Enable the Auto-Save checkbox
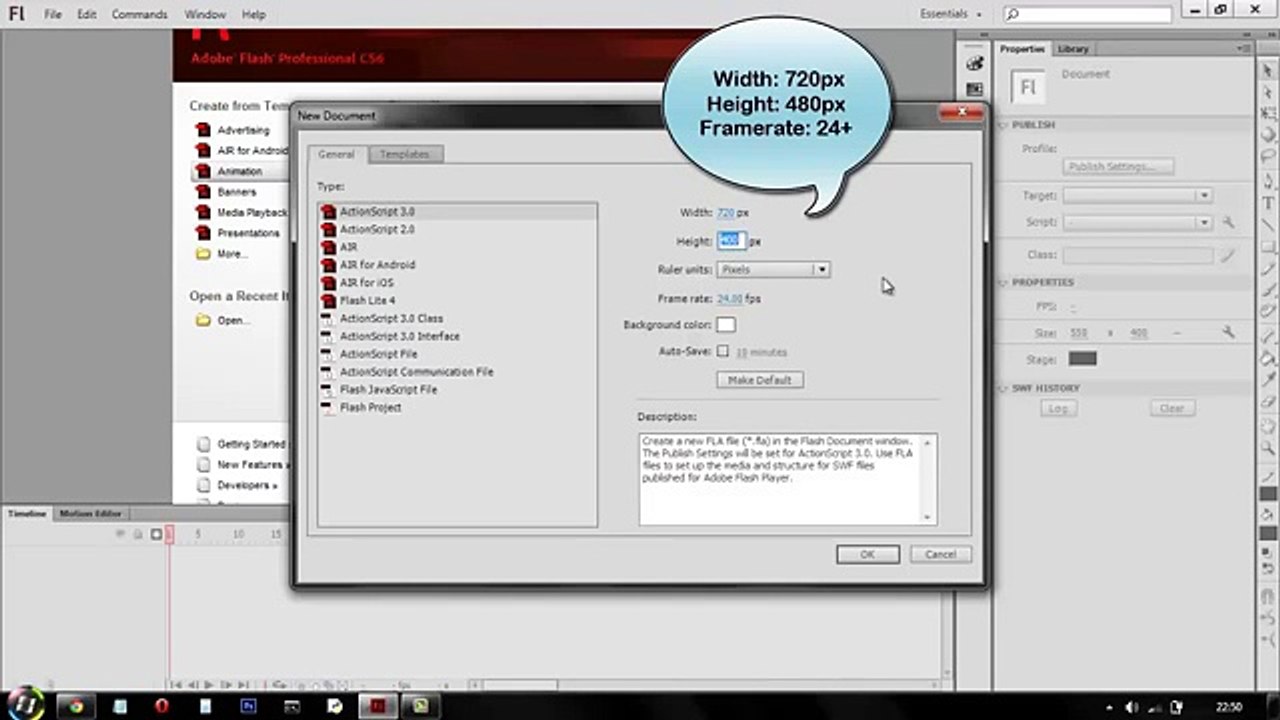 click(x=722, y=351)
